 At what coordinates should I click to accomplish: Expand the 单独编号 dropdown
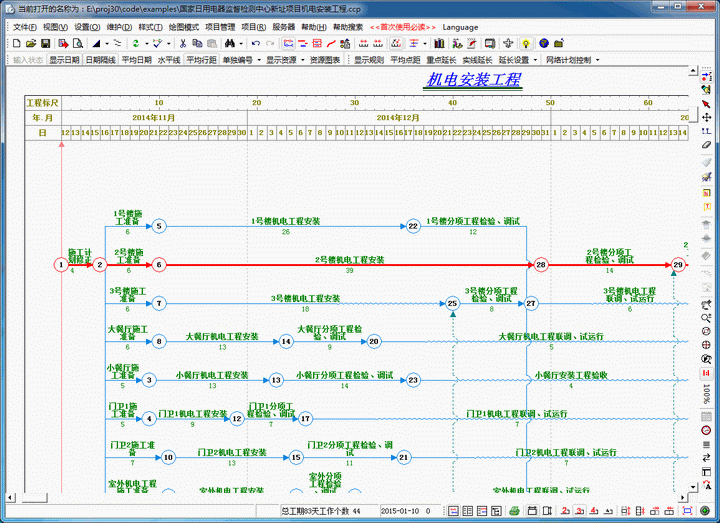pyautogui.click(x=242, y=60)
